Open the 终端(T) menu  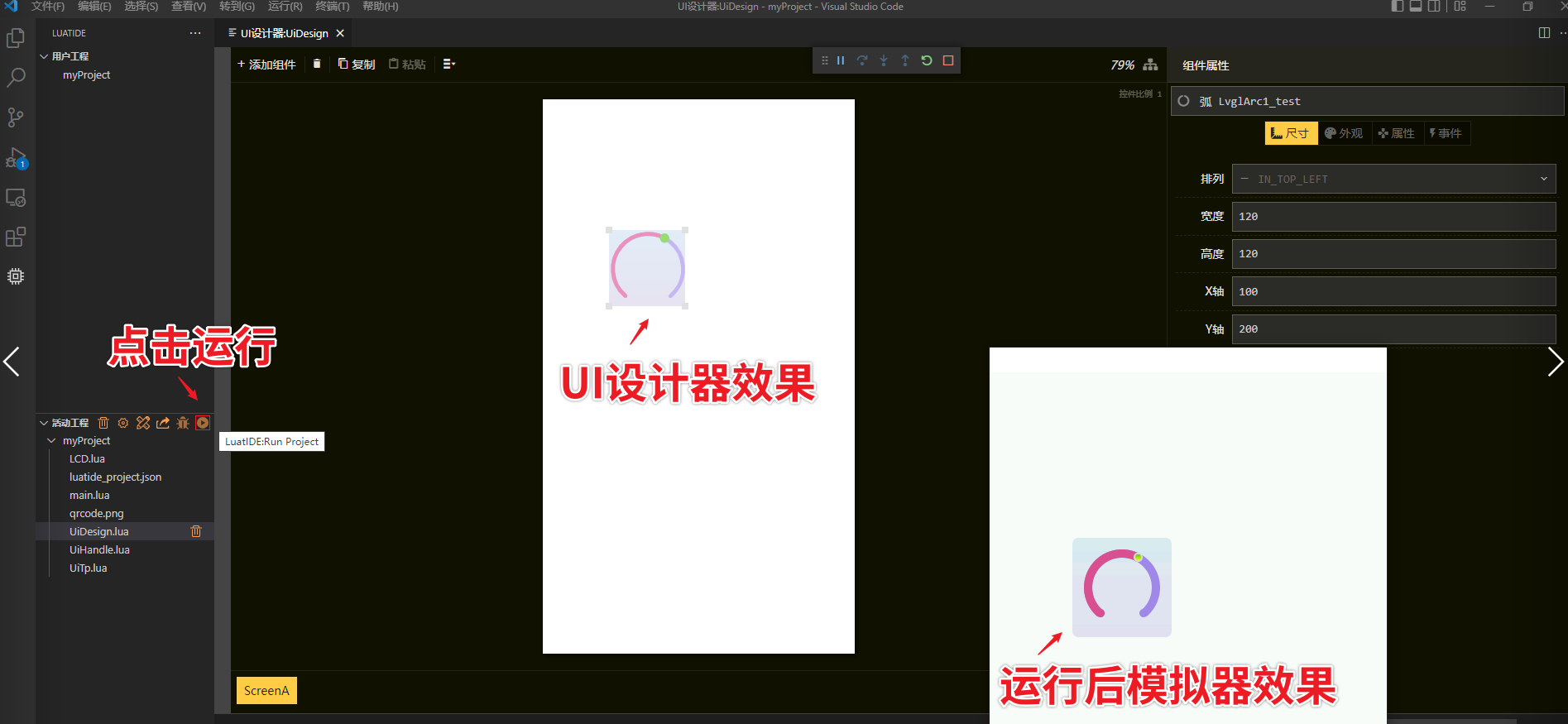tap(332, 7)
